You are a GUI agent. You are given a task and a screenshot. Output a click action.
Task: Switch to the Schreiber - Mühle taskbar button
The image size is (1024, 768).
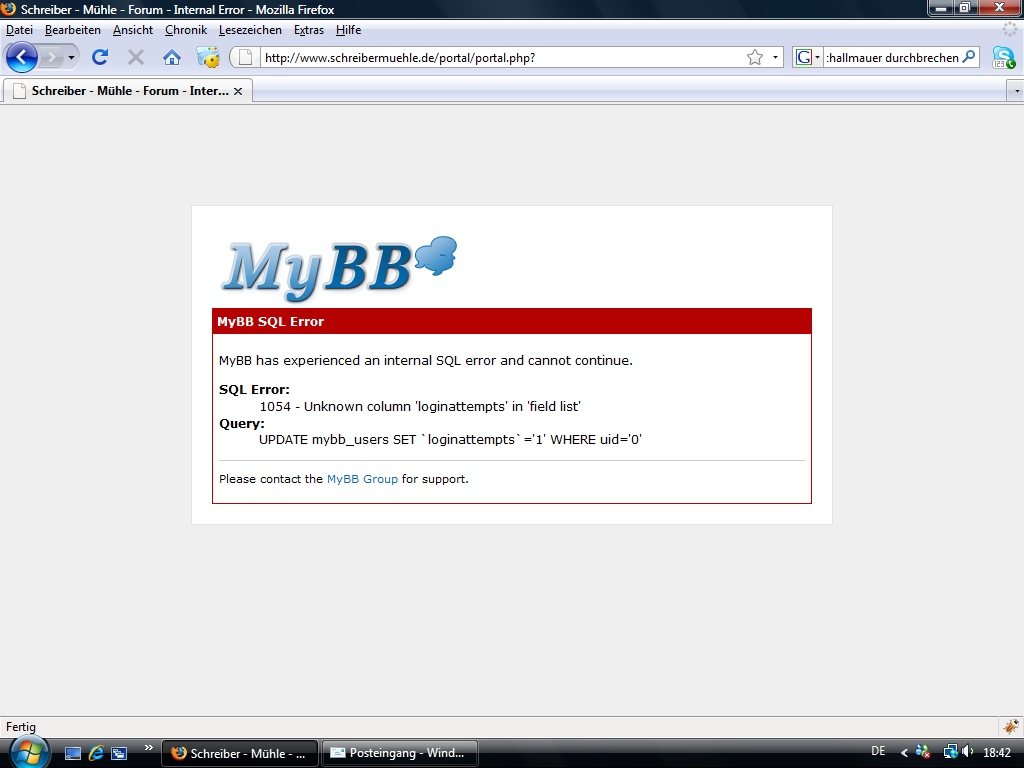pyautogui.click(x=240, y=753)
